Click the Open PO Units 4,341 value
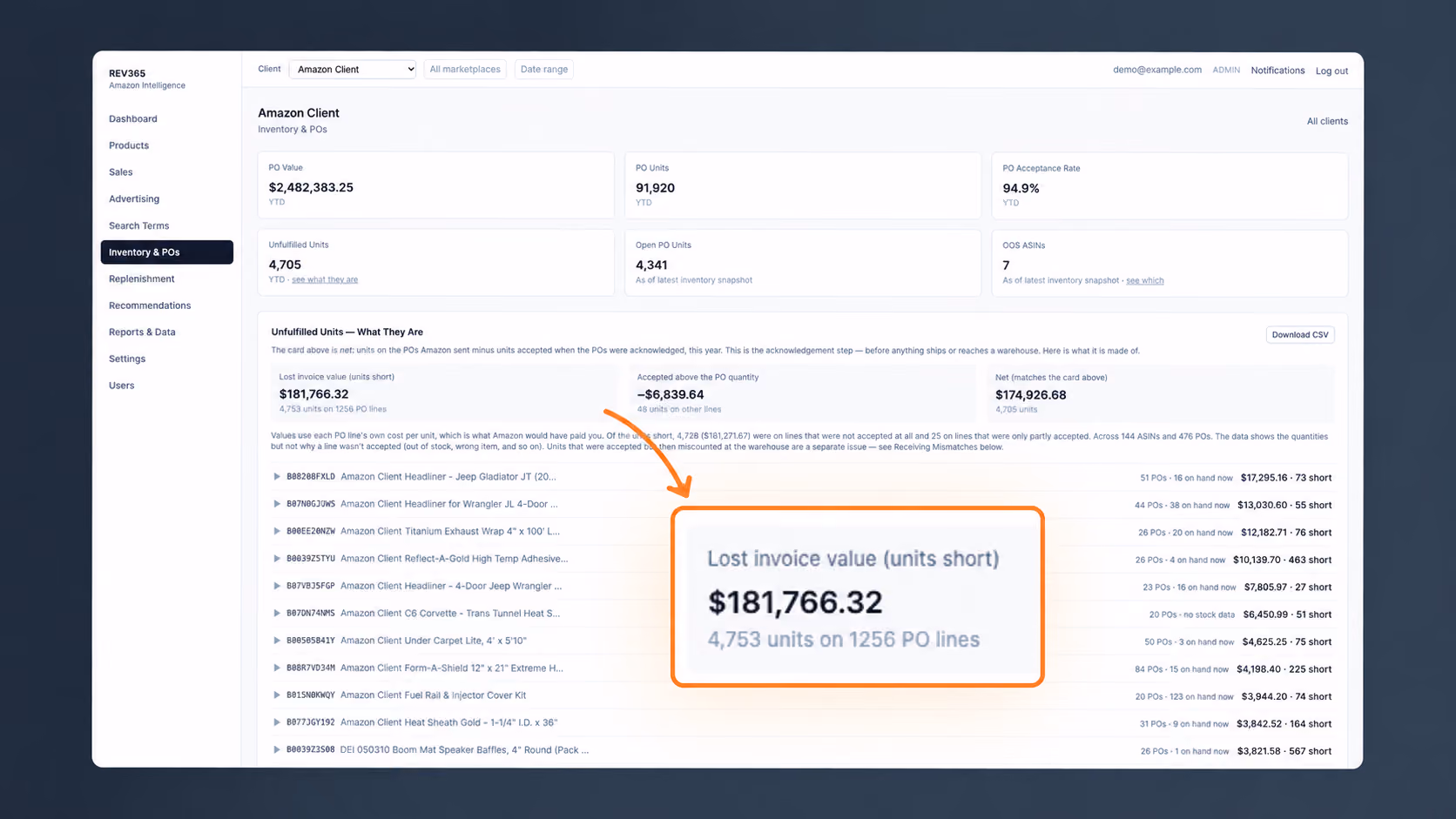This screenshot has width=1456, height=819. (651, 265)
